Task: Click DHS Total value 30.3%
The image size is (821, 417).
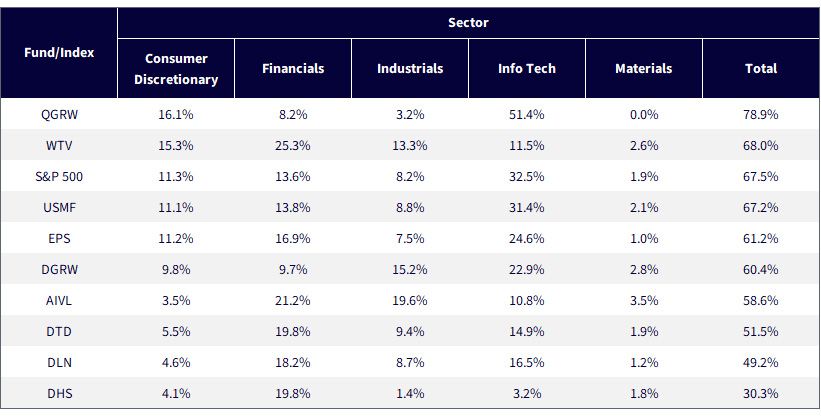Action: pyautogui.click(x=761, y=393)
